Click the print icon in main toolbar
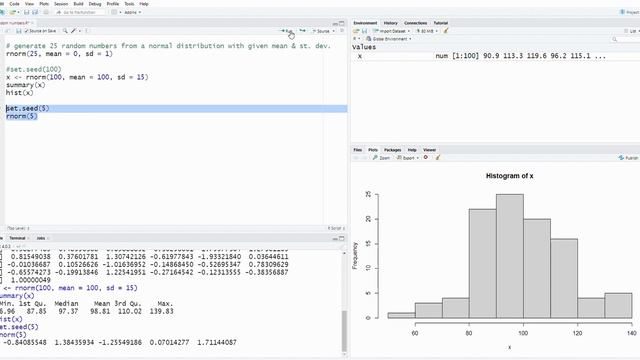Viewport: 640px width, 360px height. coord(46,12)
